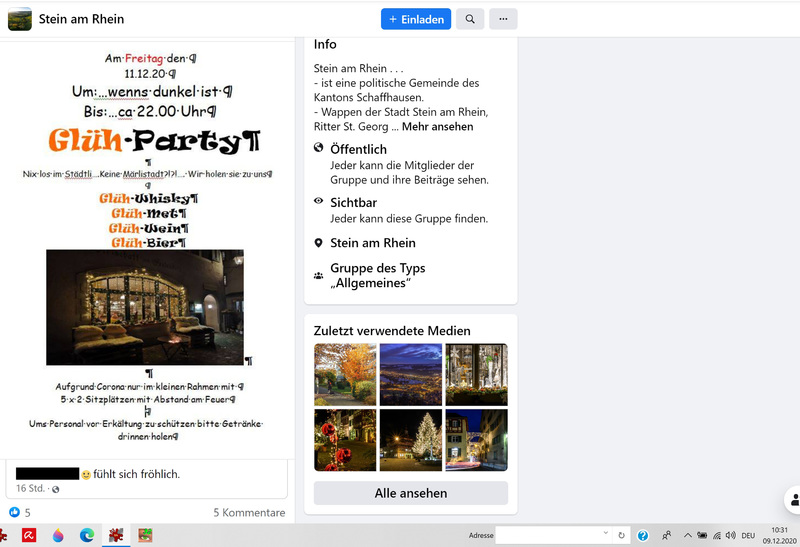The height and width of the screenshot is (547, 800).
Task: Click the globe icon next to Öffentlich
Action: (319, 148)
